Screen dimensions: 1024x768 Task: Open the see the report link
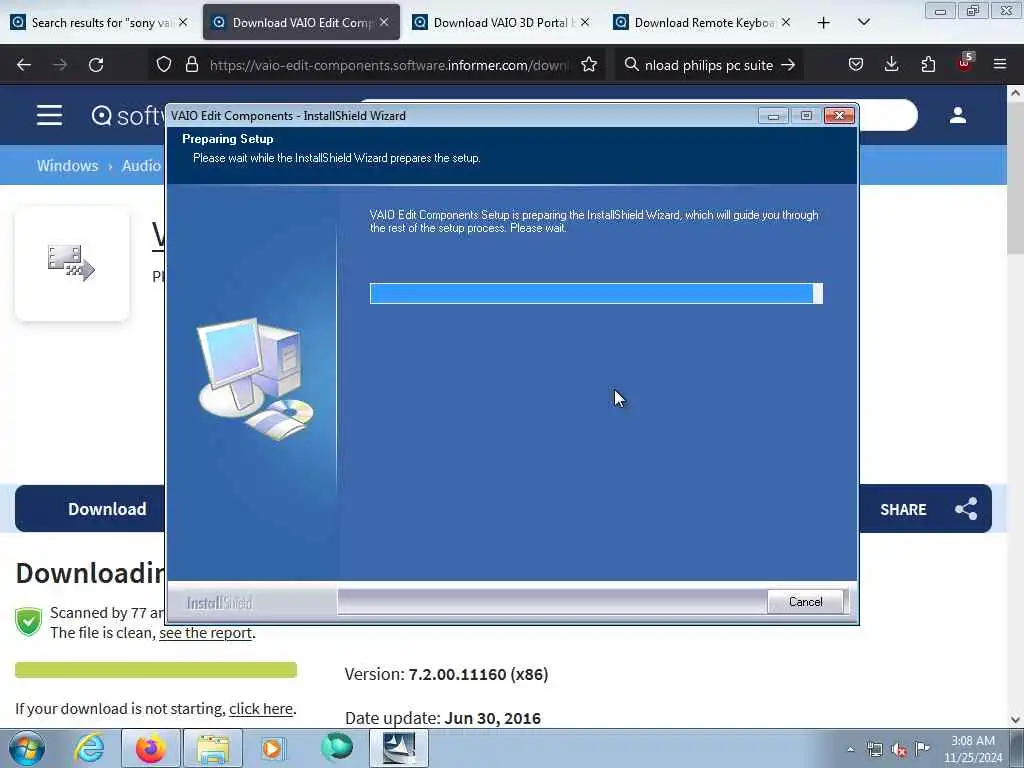click(x=205, y=633)
